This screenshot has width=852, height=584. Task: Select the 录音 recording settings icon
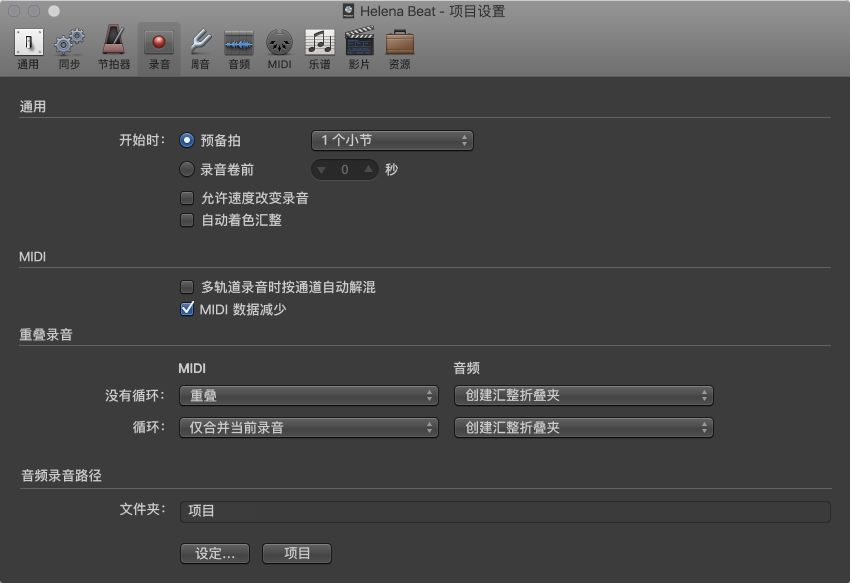(159, 48)
